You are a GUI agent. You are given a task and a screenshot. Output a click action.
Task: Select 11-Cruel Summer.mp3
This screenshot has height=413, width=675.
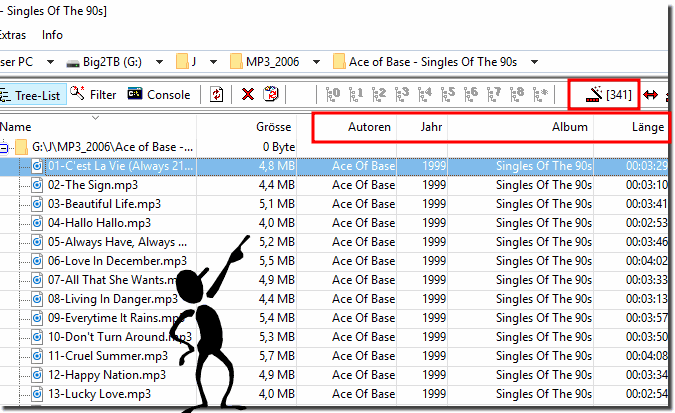pos(108,356)
